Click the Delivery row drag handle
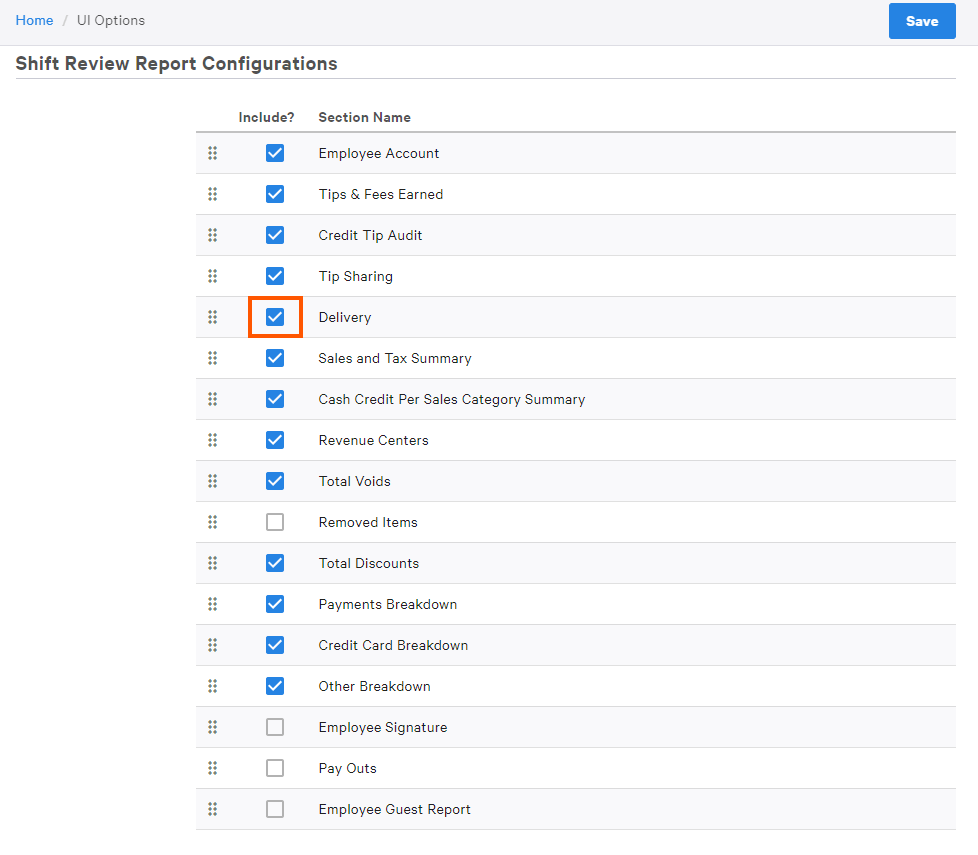The height and width of the screenshot is (855, 978). [x=213, y=317]
